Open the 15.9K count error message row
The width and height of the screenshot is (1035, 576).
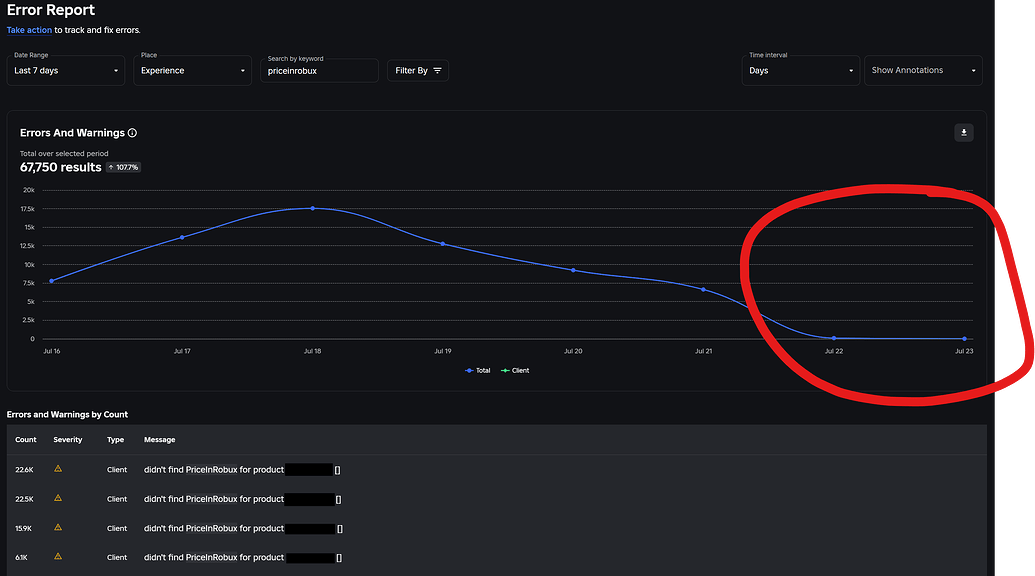496,528
